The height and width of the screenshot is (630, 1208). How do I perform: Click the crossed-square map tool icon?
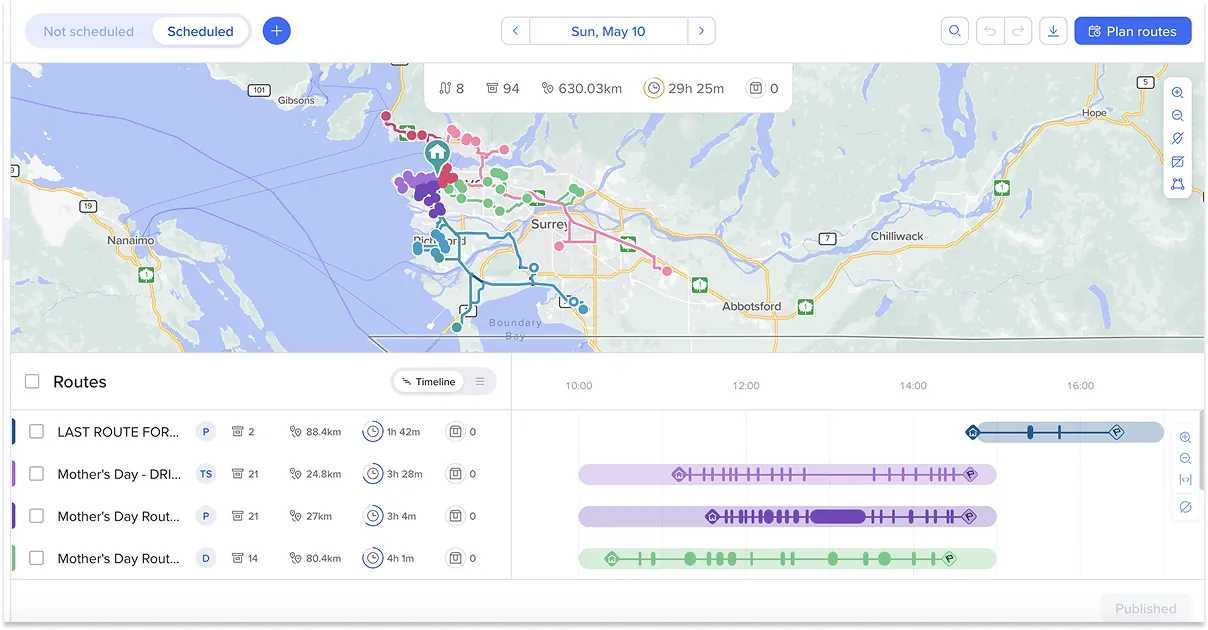click(1177, 162)
